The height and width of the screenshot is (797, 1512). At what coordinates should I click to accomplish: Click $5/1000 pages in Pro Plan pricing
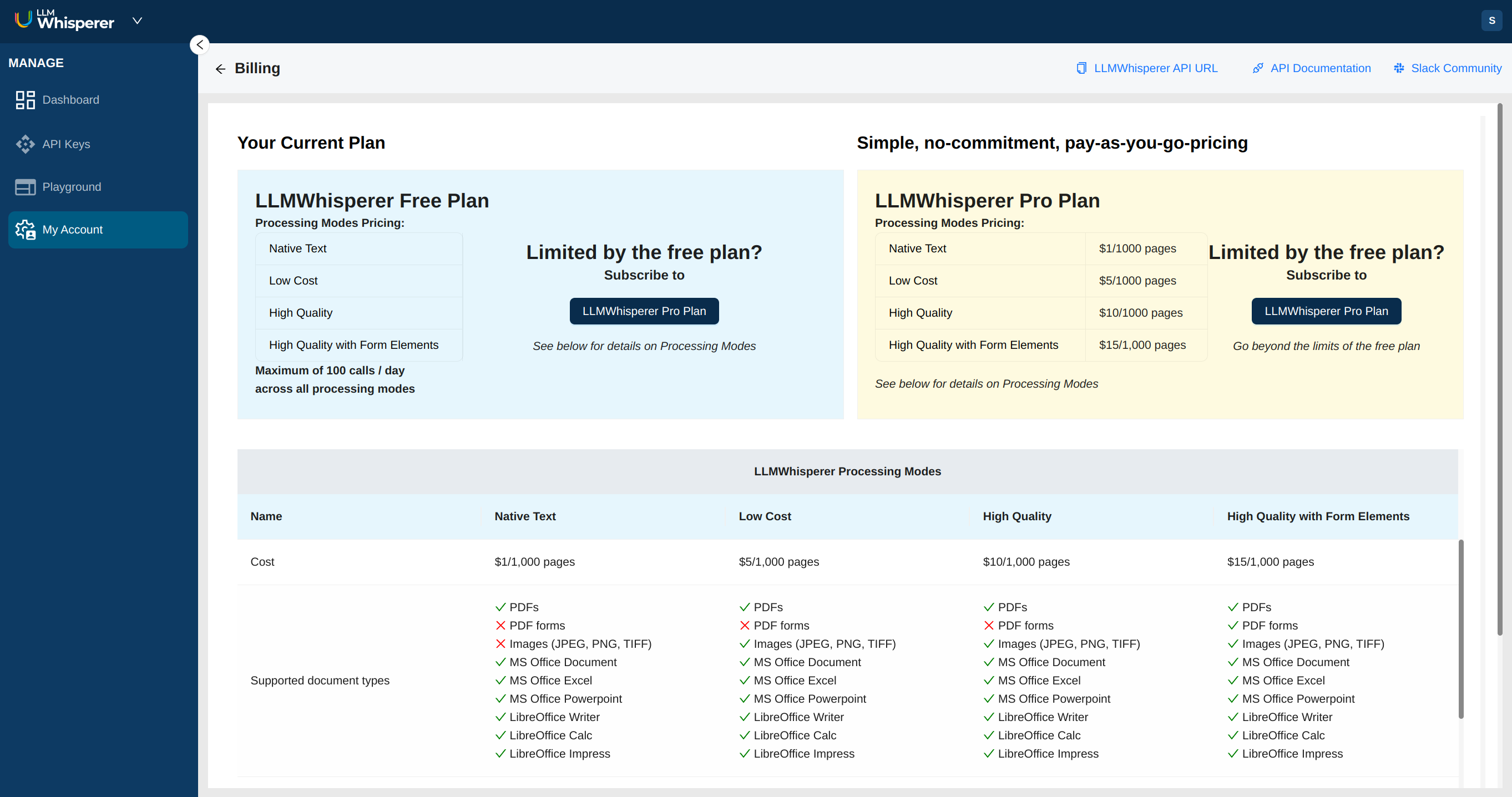tap(1137, 281)
